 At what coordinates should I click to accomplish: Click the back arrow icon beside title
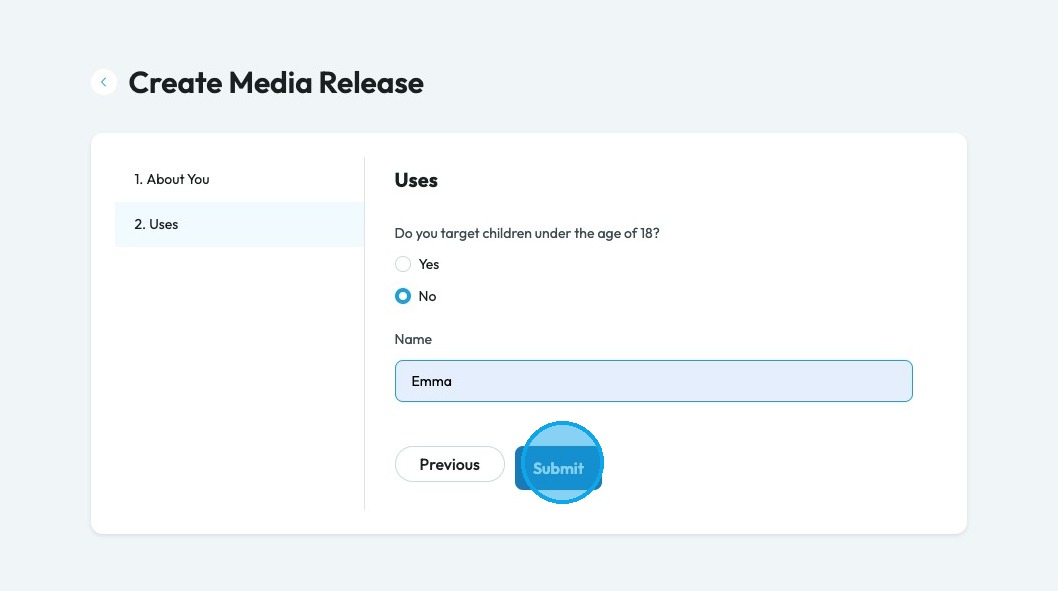point(103,82)
